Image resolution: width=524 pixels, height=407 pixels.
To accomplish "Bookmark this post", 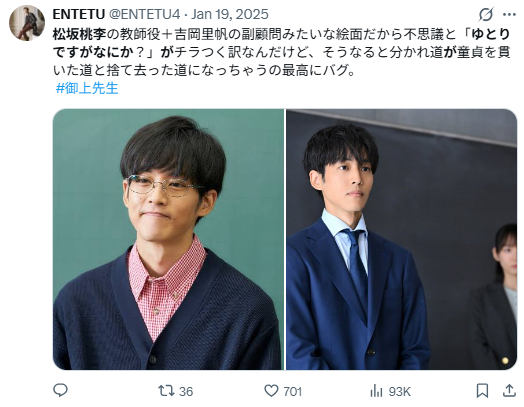I will 482,391.
